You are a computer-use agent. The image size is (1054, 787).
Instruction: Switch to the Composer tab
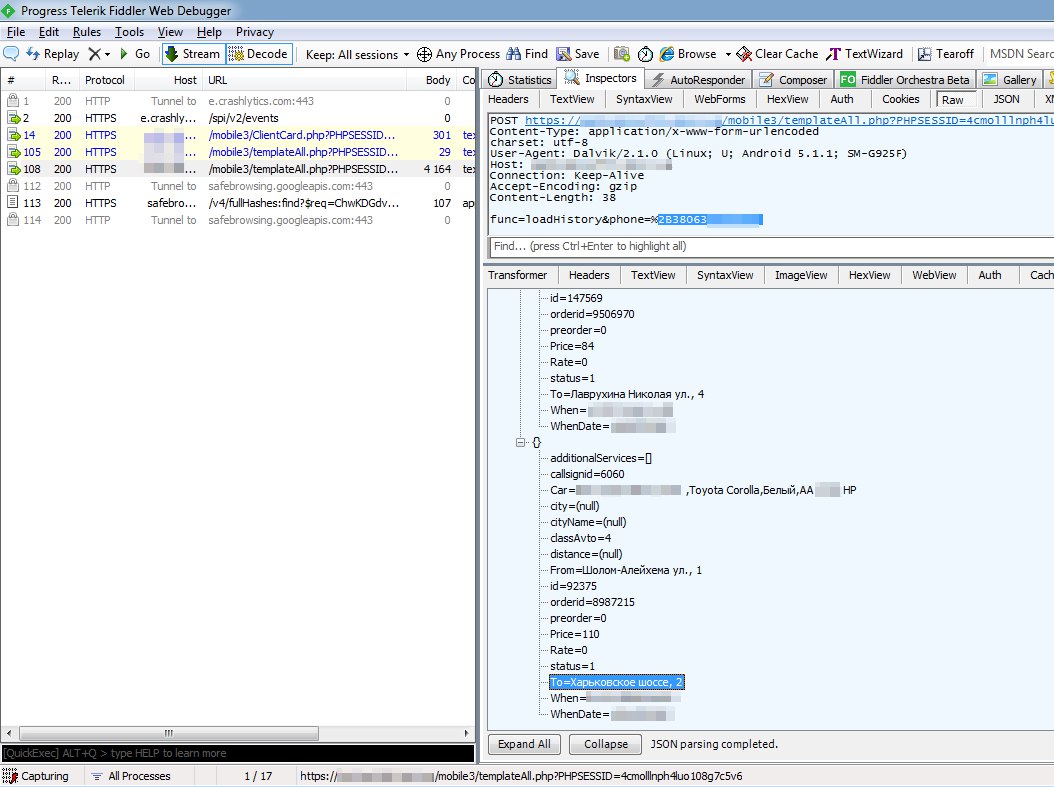[x=793, y=80]
